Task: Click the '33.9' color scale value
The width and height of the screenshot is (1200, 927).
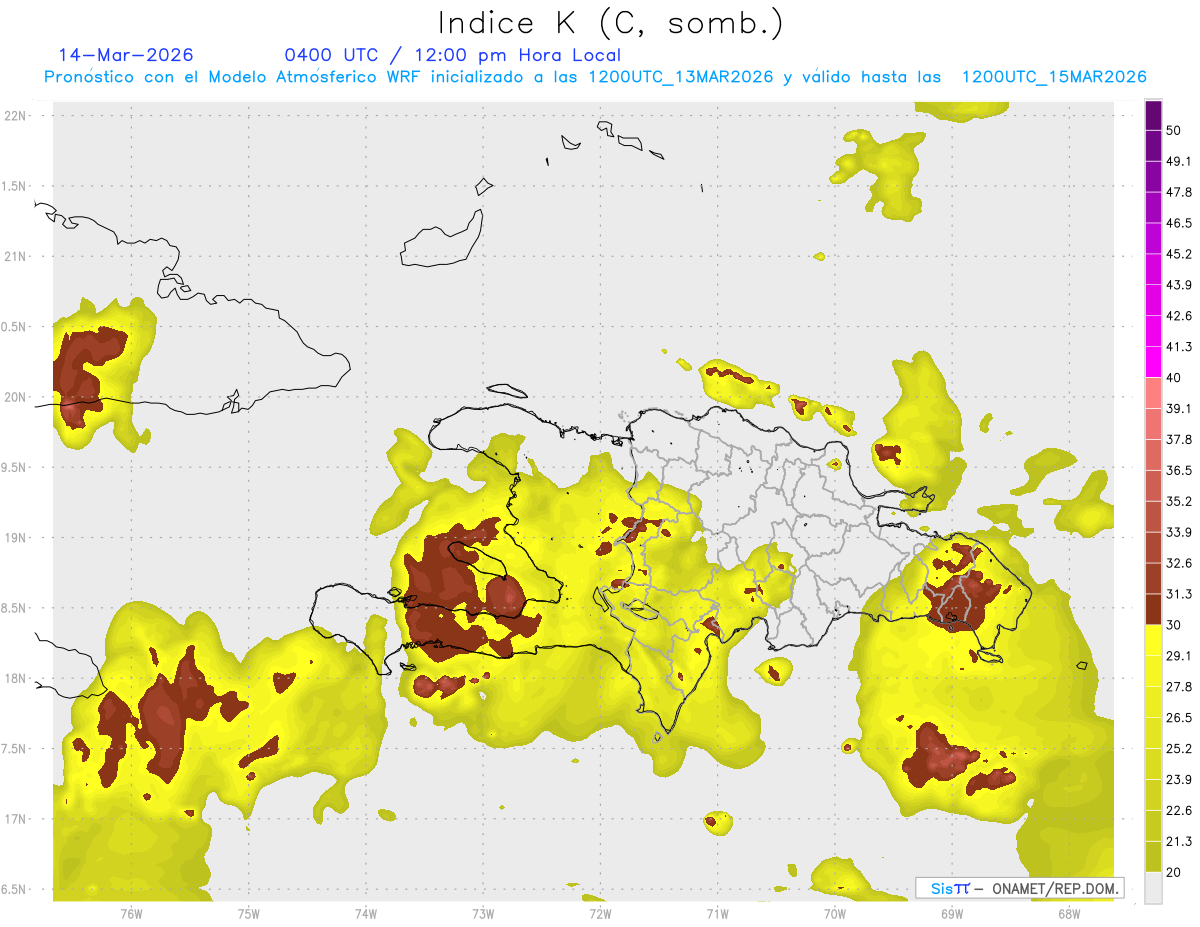Action: coord(1179,533)
